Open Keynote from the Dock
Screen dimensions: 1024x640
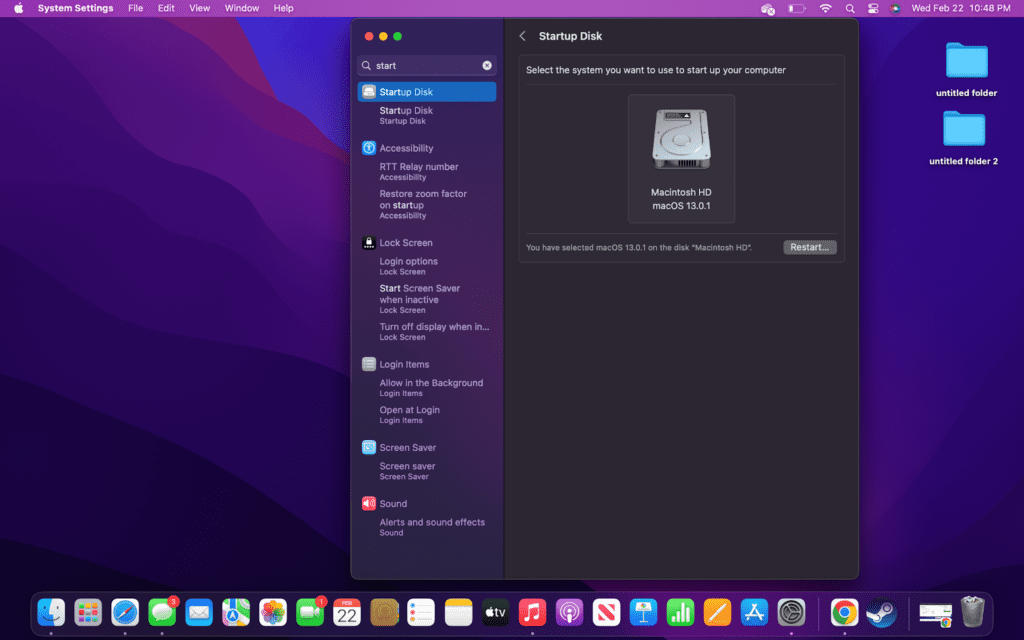click(643, 613)
